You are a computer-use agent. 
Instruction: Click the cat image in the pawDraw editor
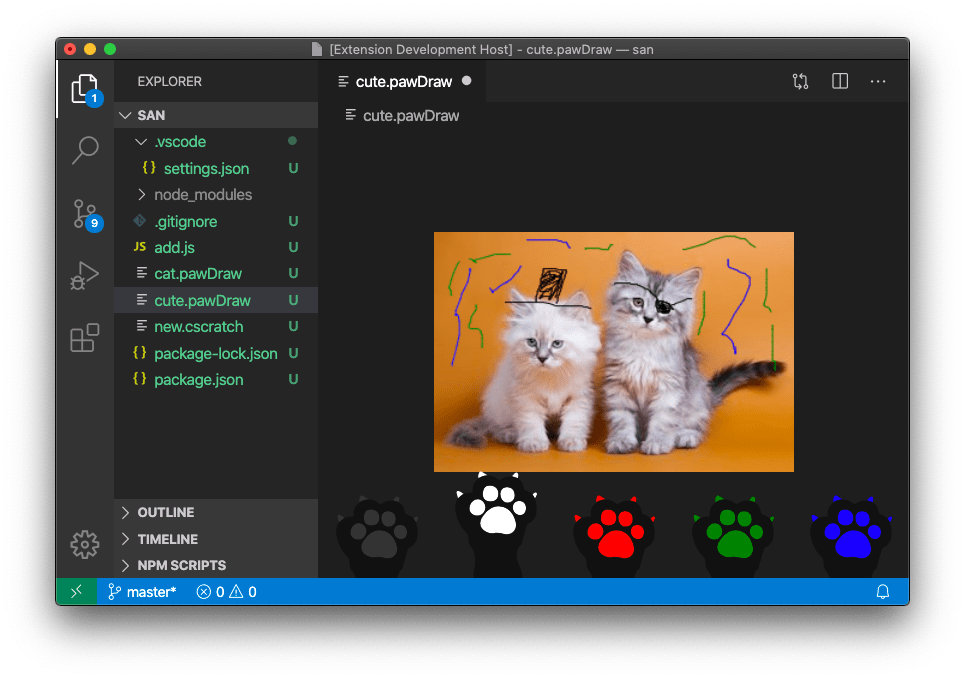[613, 351]
